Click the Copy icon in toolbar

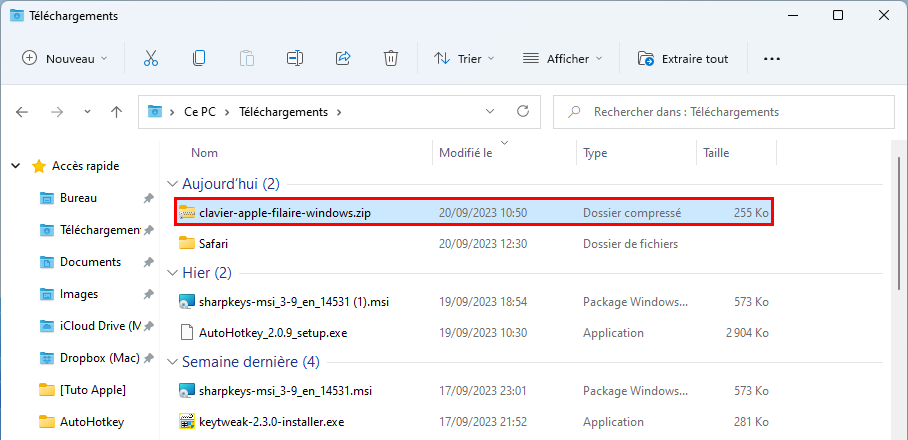pyautogui.click(x=199, y=58)
